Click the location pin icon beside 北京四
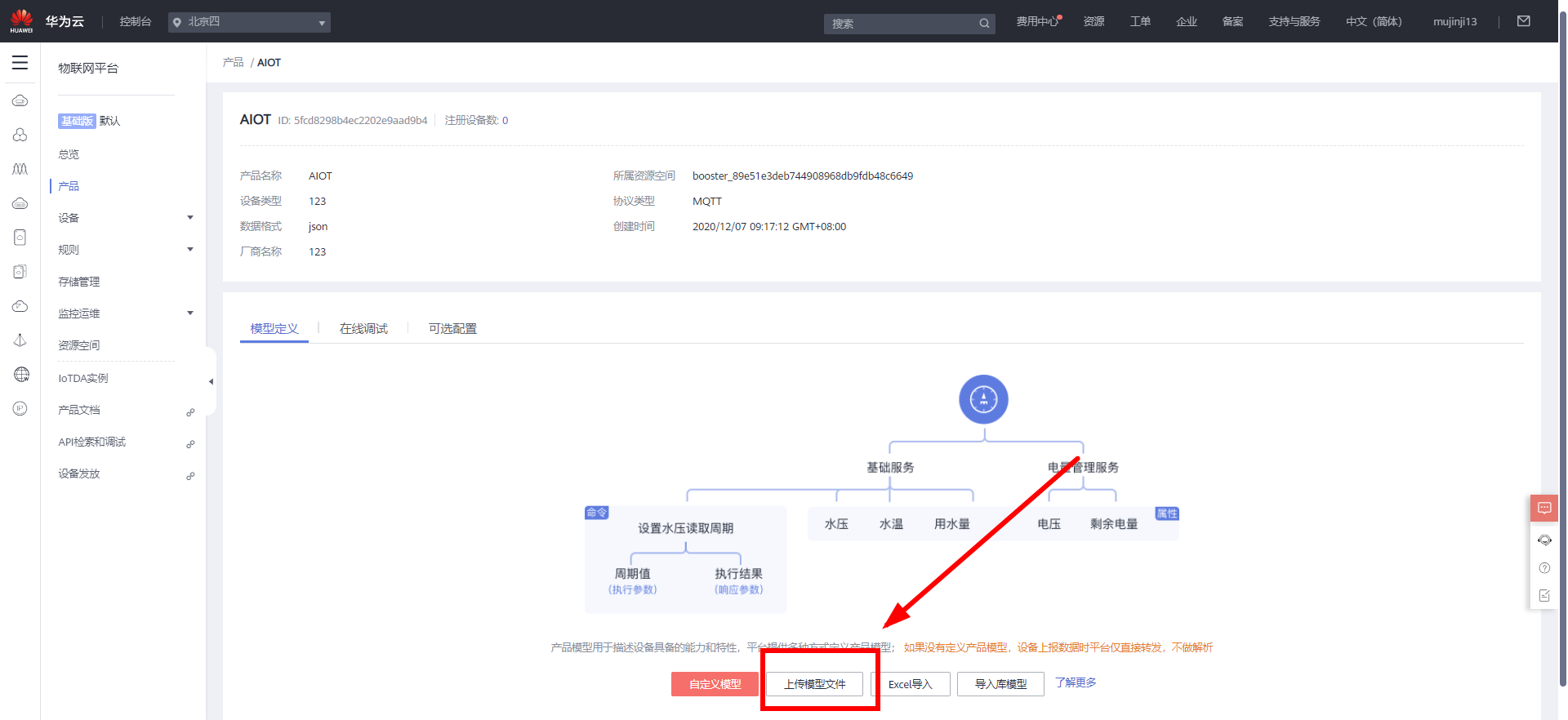 click(x=177, y=22)
